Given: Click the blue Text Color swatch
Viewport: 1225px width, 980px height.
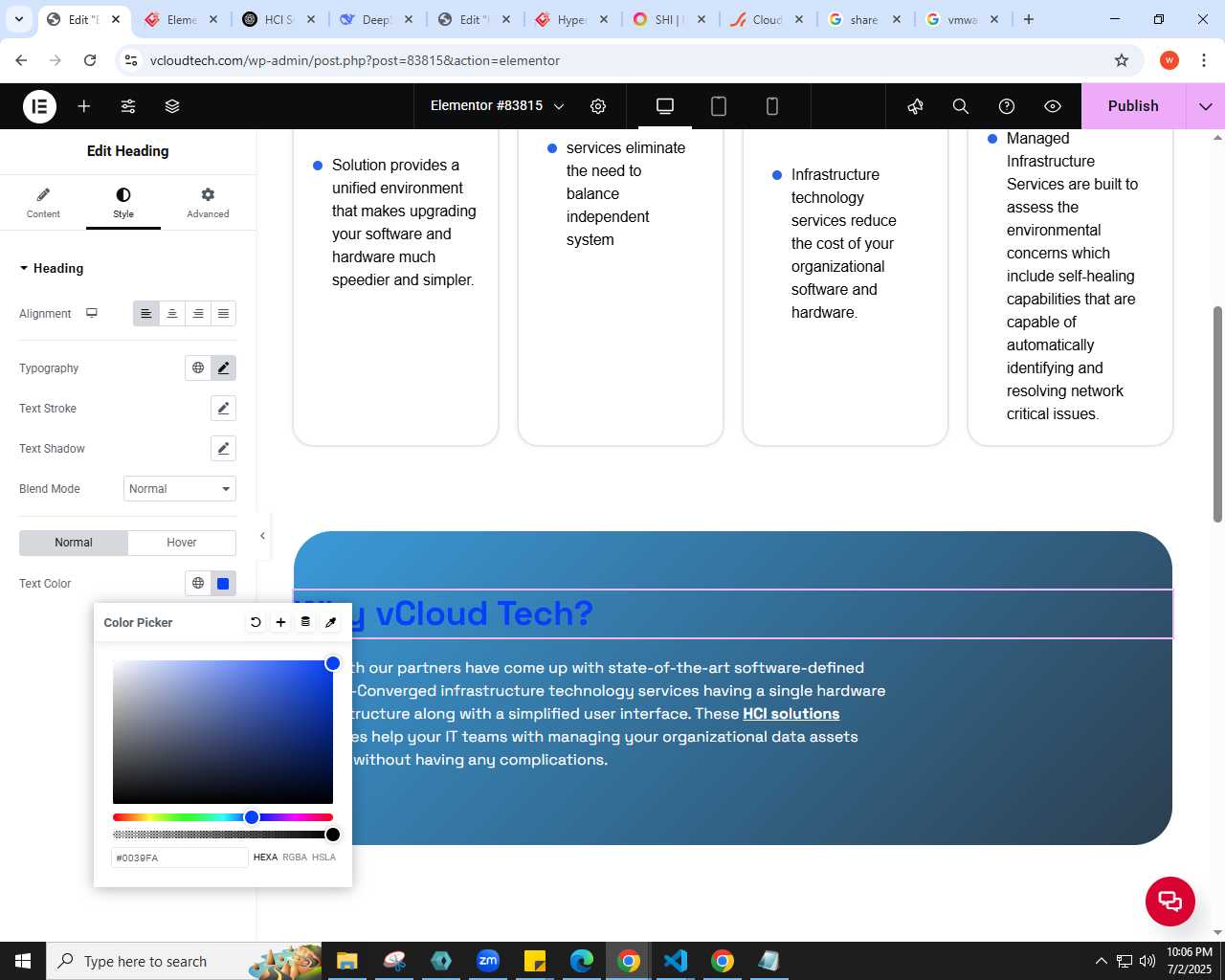Looking at the screenshot, I should pos(223,583).
